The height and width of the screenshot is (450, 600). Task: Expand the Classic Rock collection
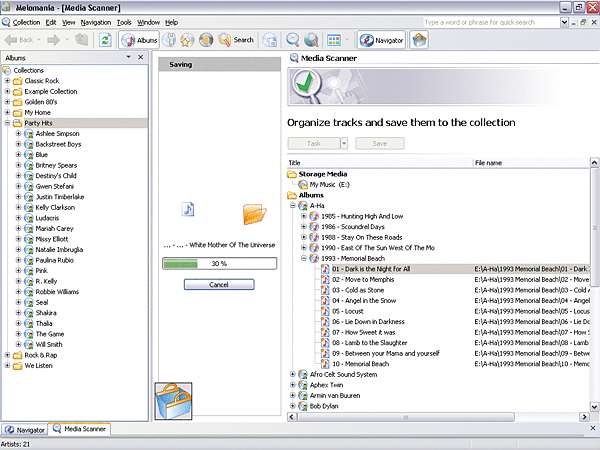tap(7, 81)
